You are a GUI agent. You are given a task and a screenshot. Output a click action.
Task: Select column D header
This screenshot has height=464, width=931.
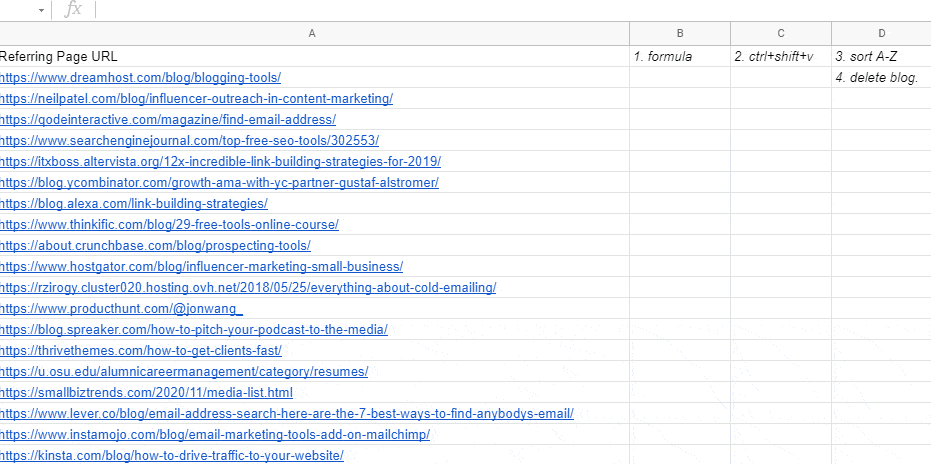pos(882,34)
